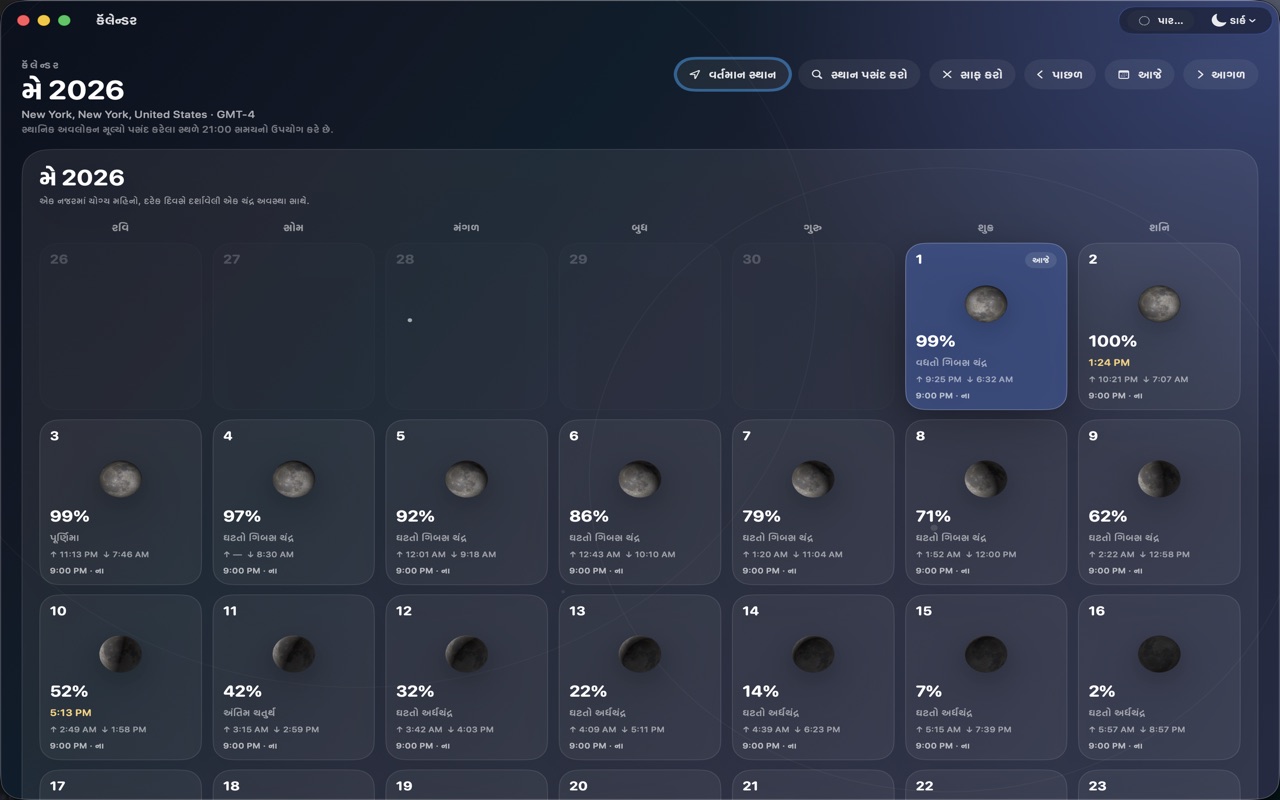The height and width of the screenshot is (800, 1280).
Task: Click the ગુરુ weekday header
Action: (813, 228)
